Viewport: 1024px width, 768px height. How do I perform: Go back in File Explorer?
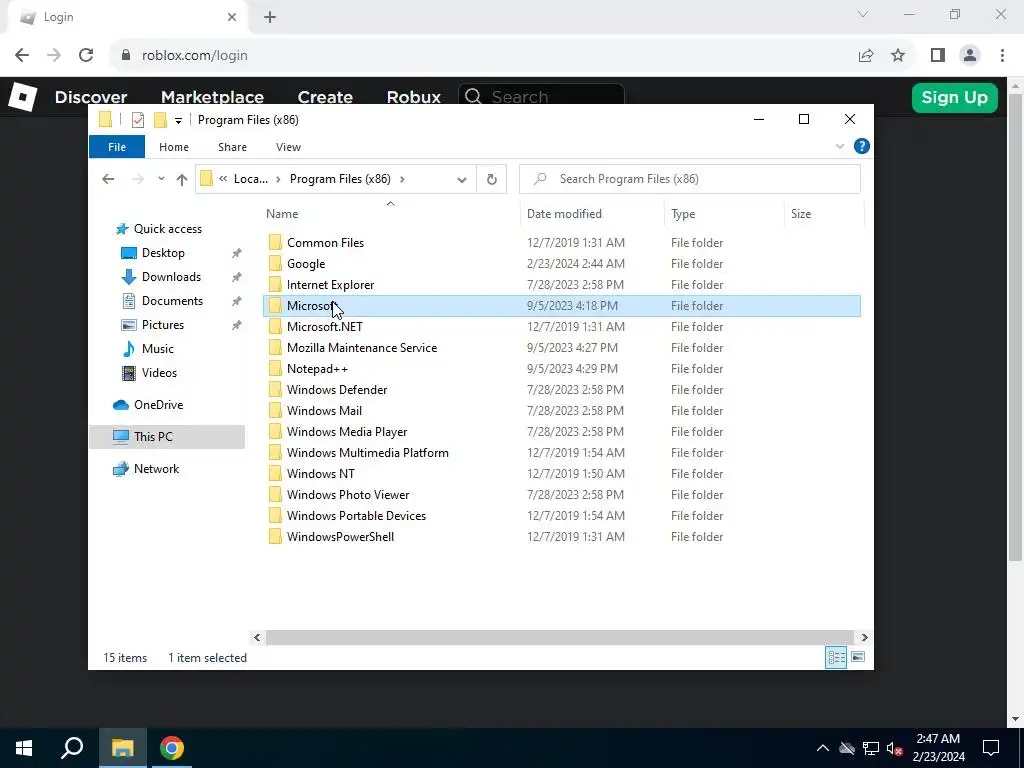click(108, 179)
